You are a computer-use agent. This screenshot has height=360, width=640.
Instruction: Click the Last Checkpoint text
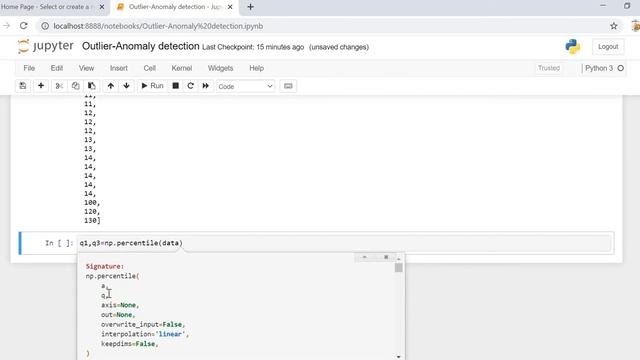coord(253,47)
